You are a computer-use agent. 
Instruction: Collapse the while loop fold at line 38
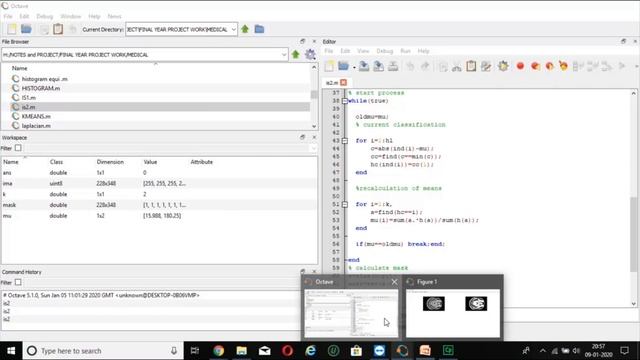coord(345,101)
